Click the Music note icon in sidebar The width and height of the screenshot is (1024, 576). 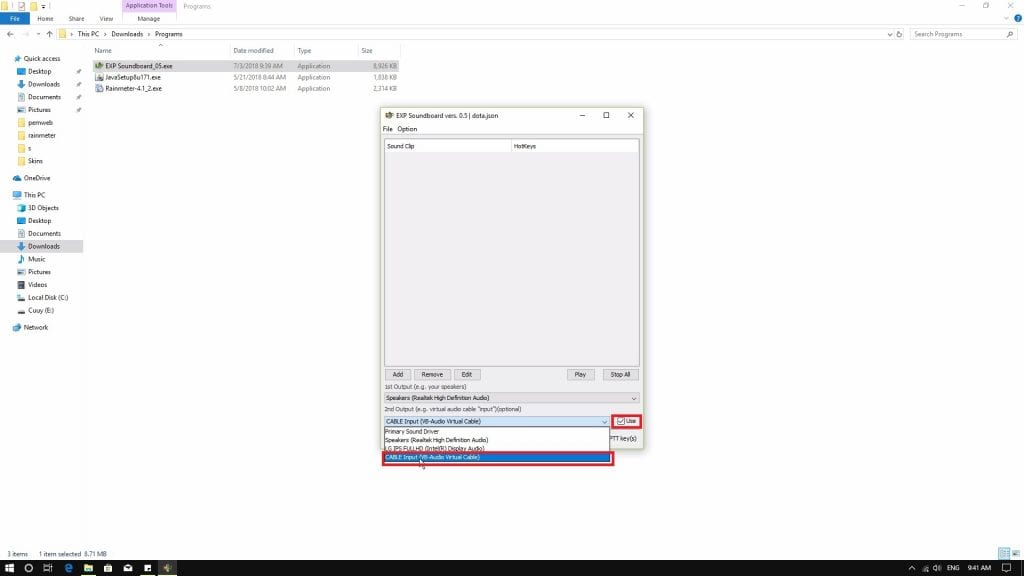click(x=22, y=259)
